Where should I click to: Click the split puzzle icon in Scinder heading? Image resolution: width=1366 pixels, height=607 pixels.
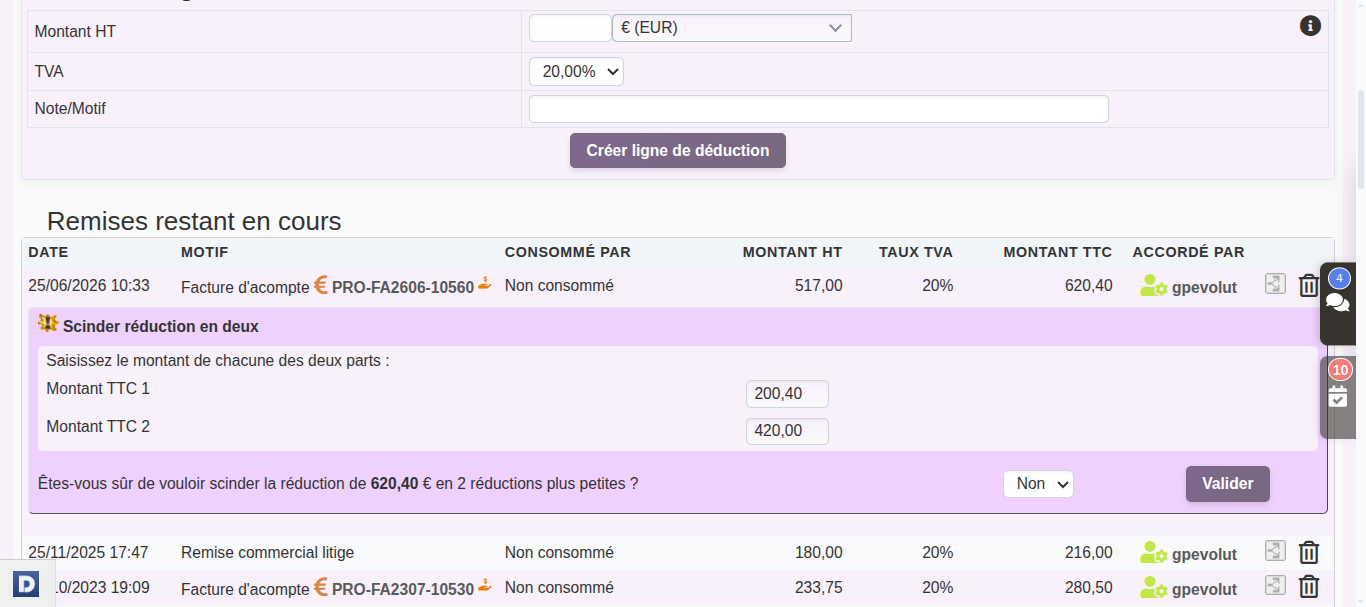[48, 323]
